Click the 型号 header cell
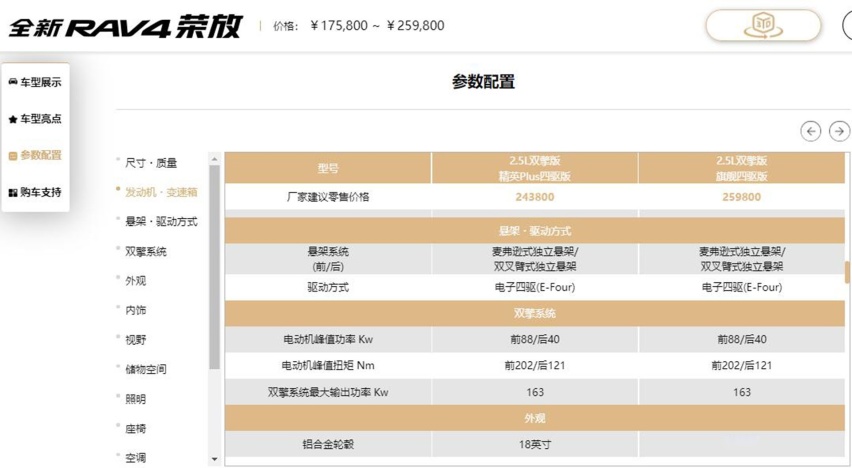Screen dimensions: 852x468 [328, 168]
